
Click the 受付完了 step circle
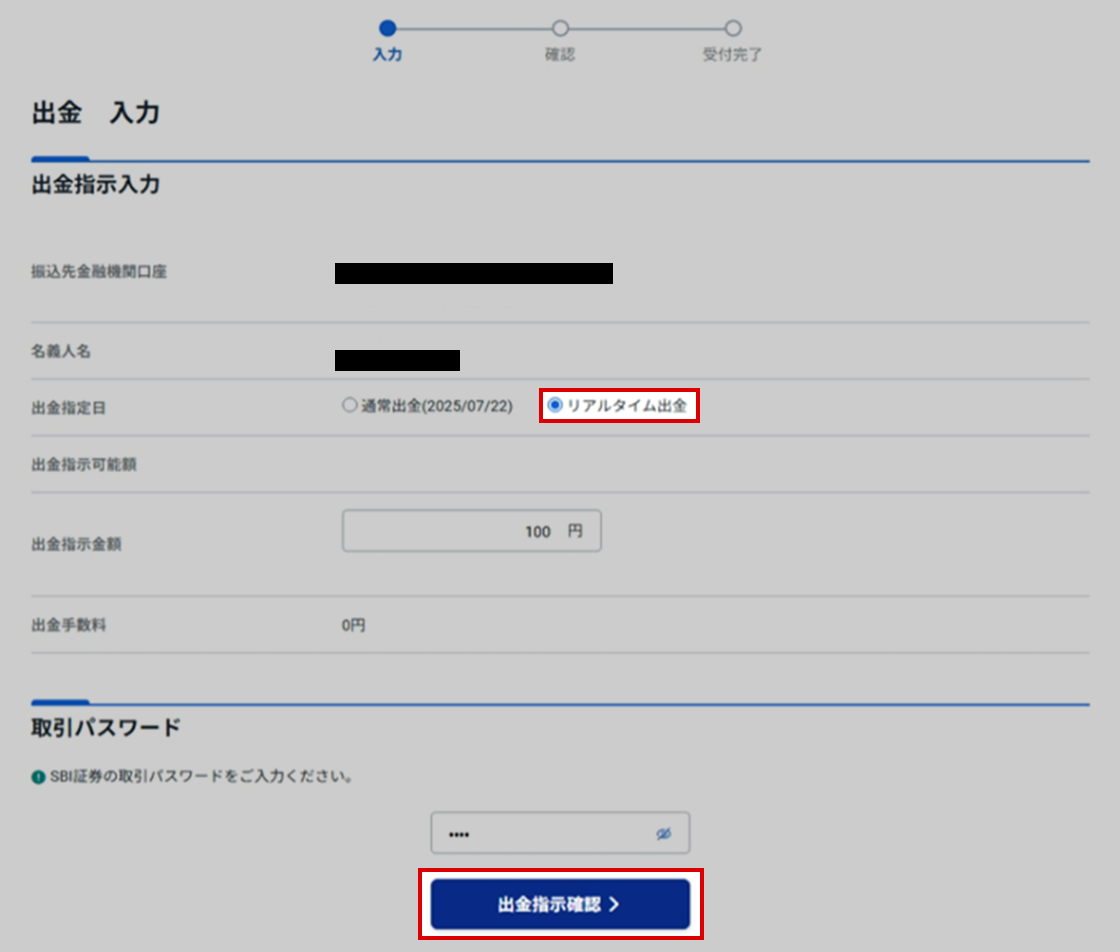click(733, 28)
